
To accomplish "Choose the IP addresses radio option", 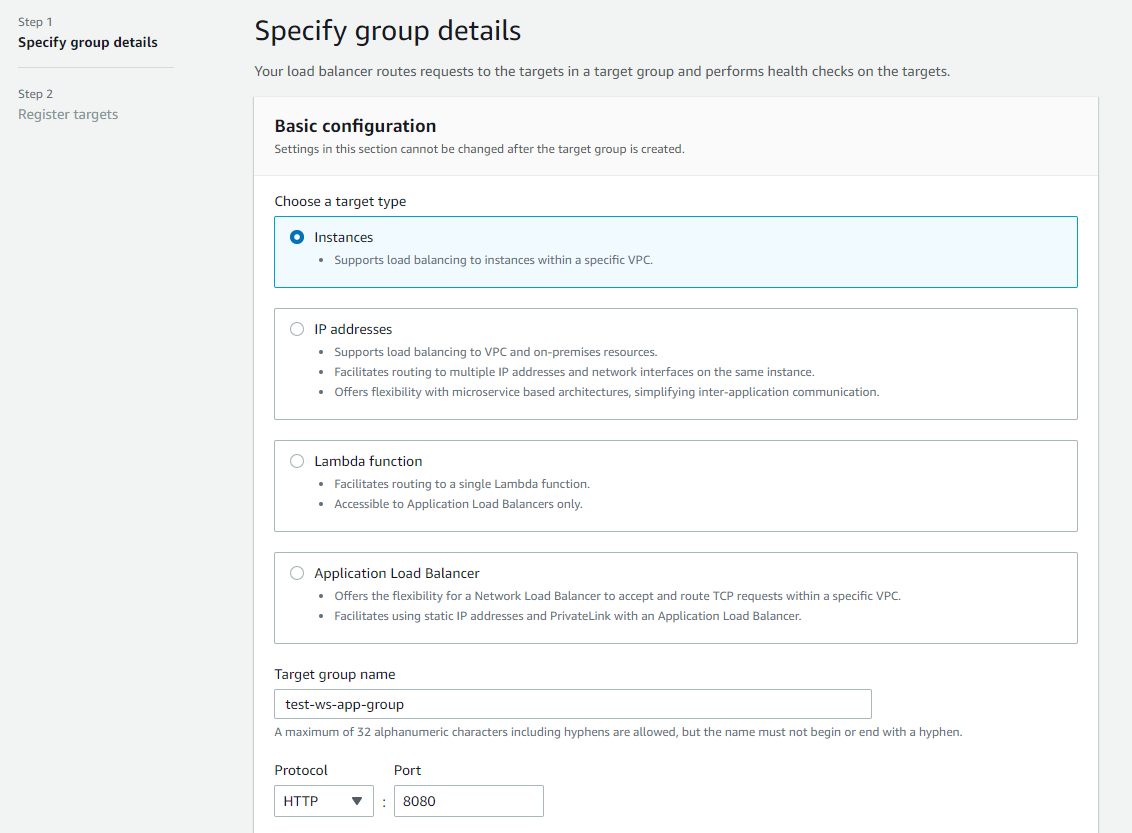I will pos(297,329).
